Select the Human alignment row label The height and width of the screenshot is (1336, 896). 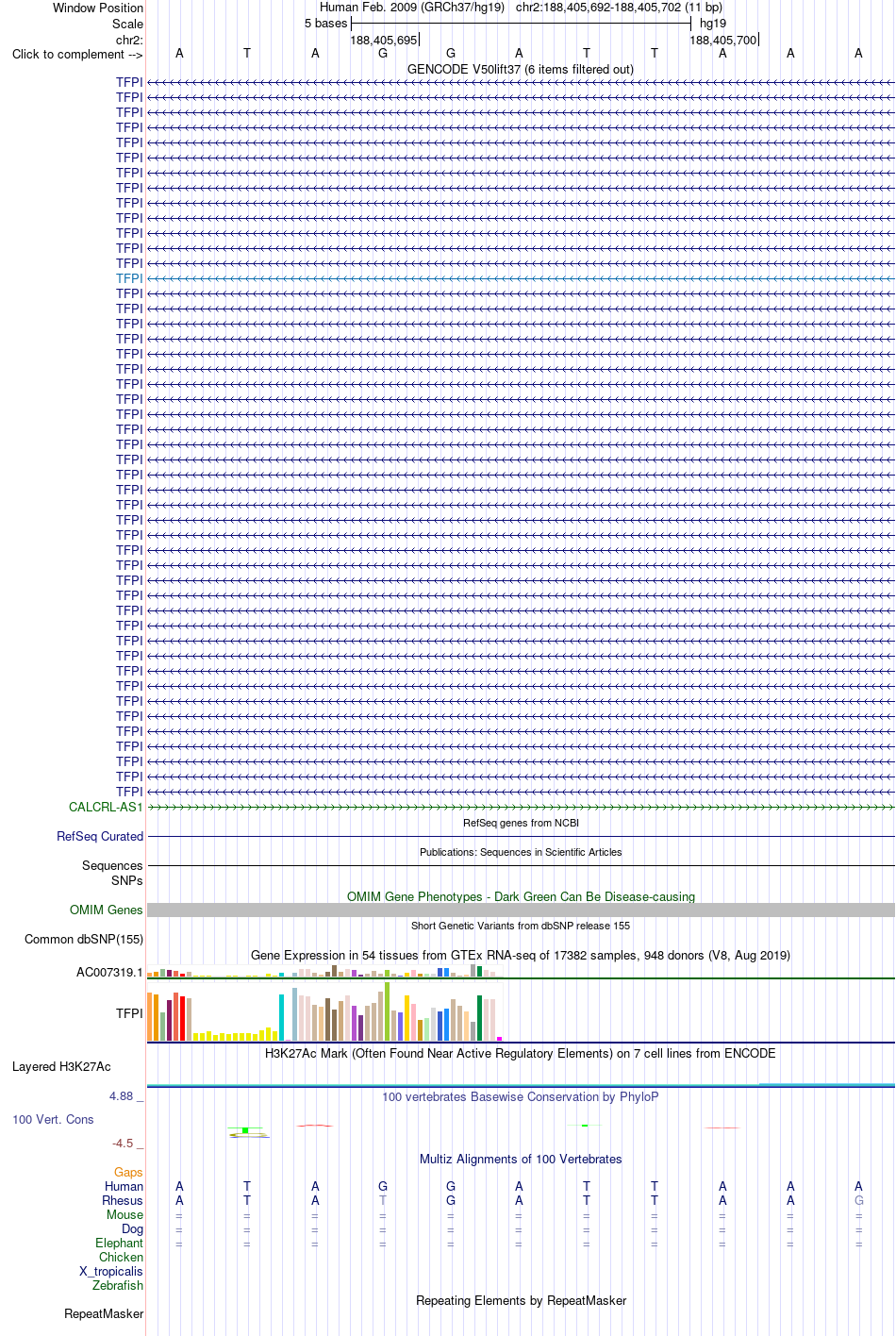coord(124,1186)
